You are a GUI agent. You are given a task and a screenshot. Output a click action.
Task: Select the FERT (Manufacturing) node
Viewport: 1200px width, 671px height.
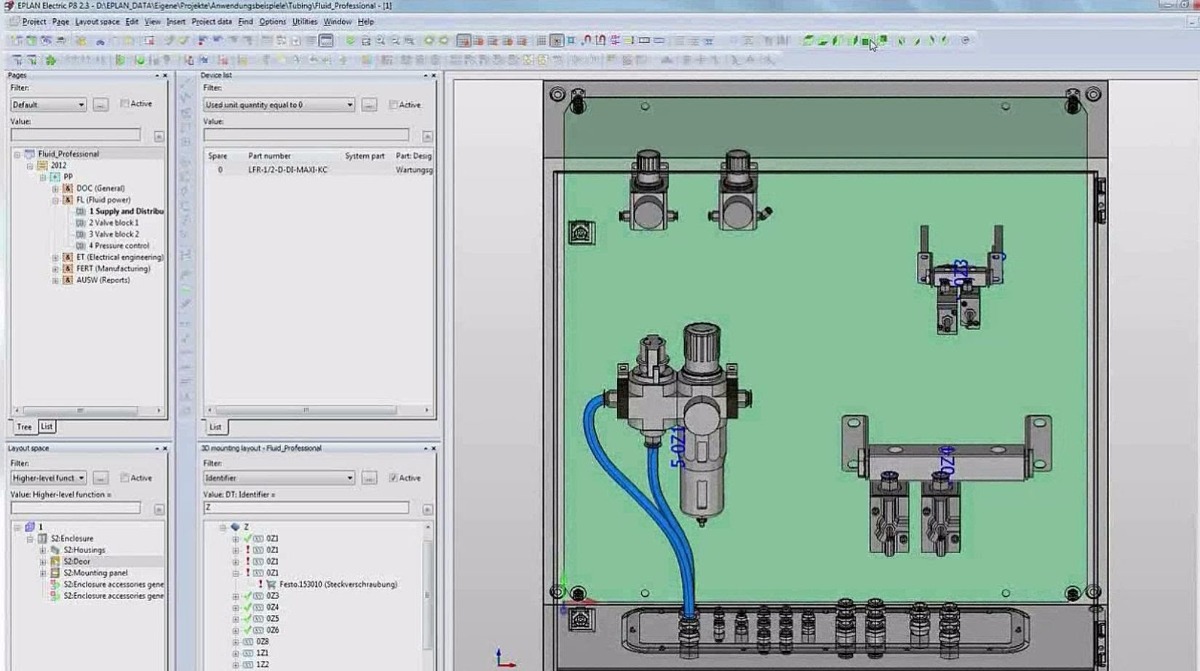pyautogui.click(x=113, y=269)
